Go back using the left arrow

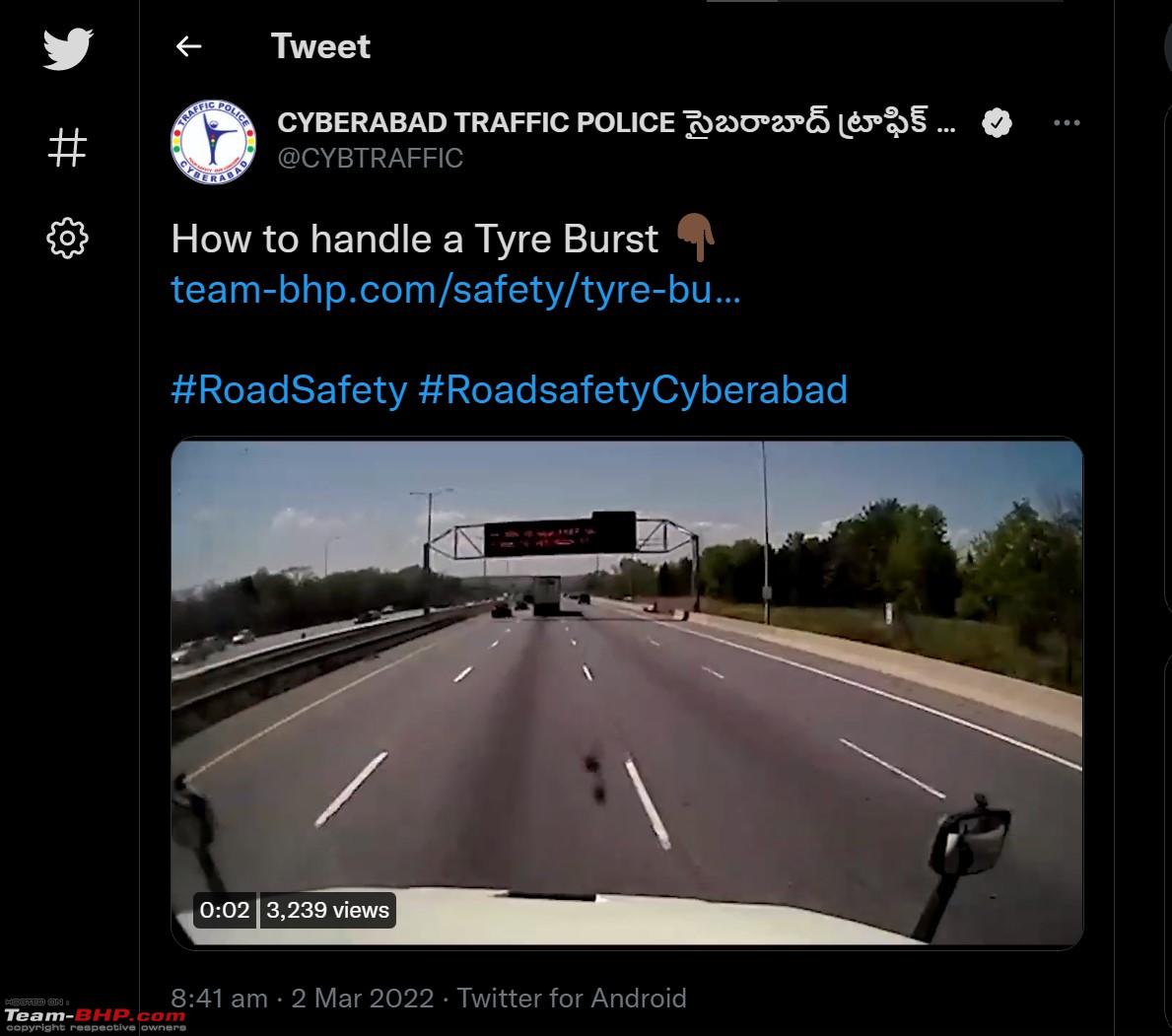pyautogui.click(x=188, y=46)
